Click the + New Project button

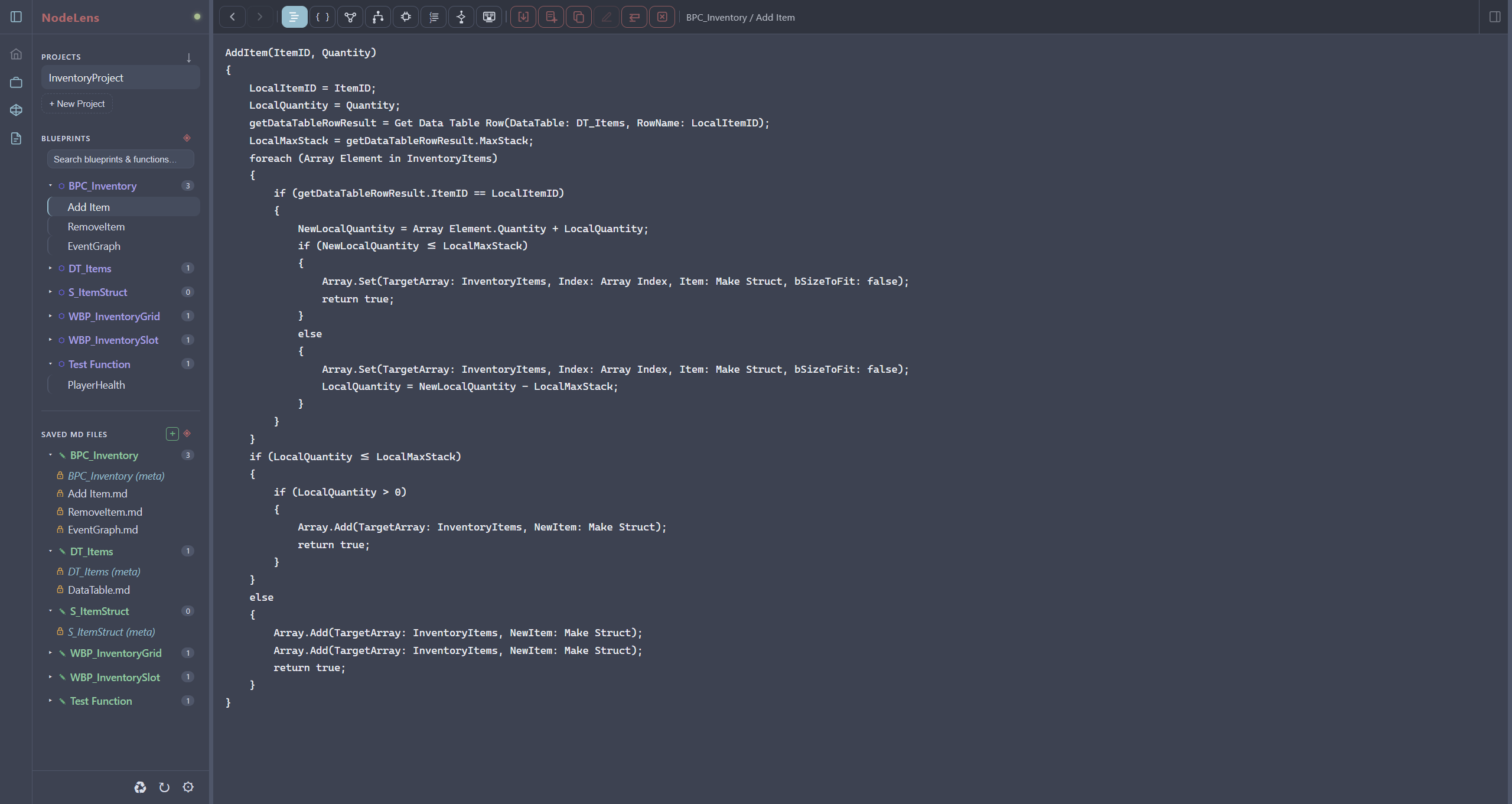tap(77, 104)
